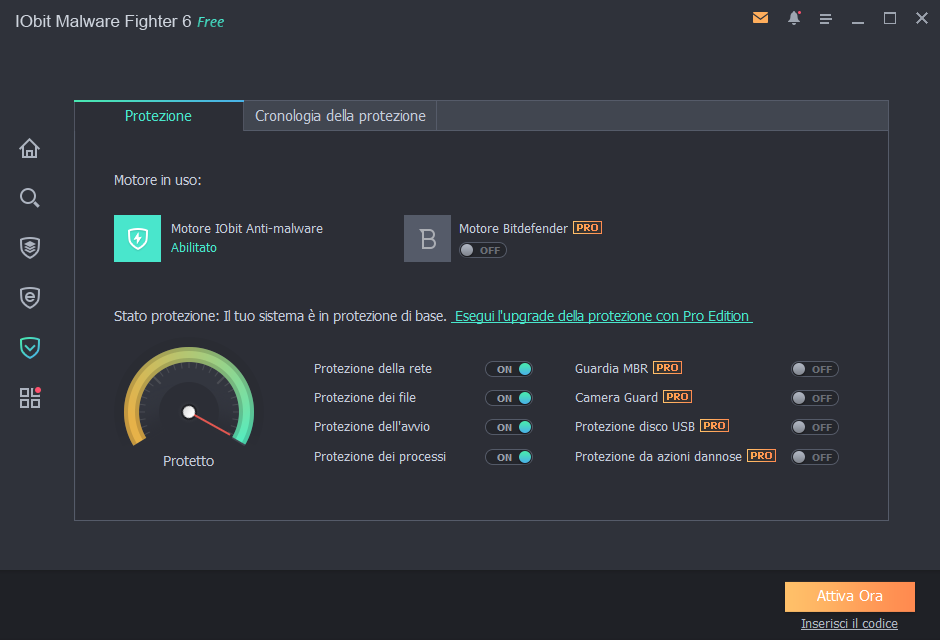Click the Bitdefender engine B icon
This screenshot has height=640, width=940.
pos(427,238)
